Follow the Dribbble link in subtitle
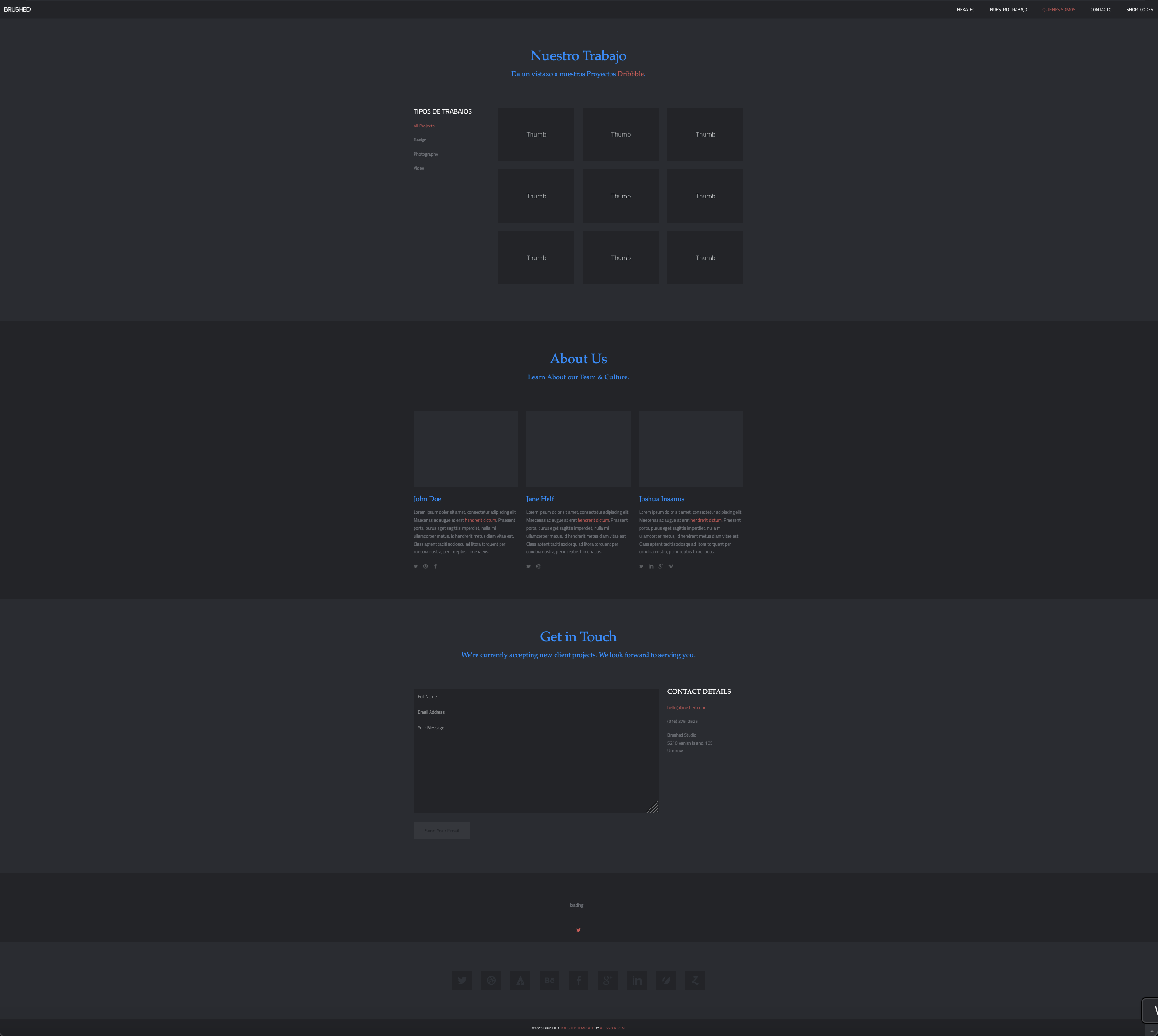The width and height of the screenshot is (1158, 1036). 631,74
